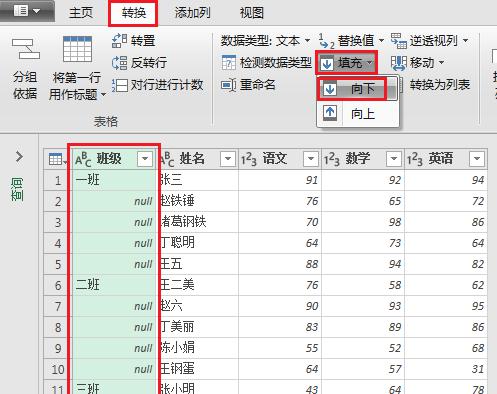This screenshot has height=394, width=497.
Task: Select row number 10 header
Action: click(x=58, y=369)
